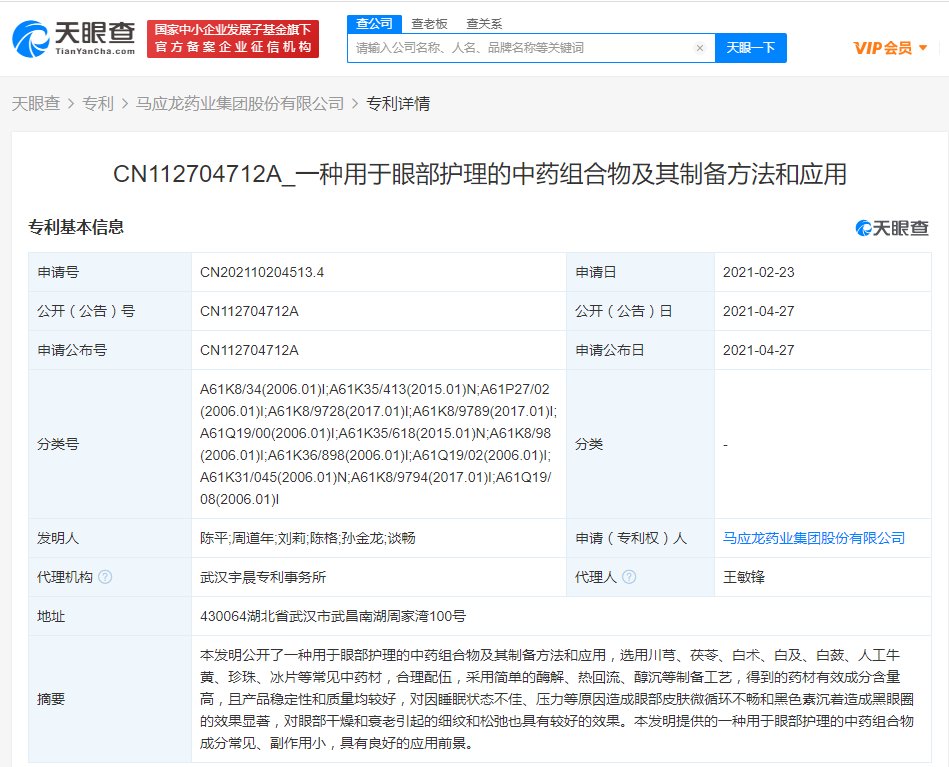Screen dimensions: 949x767
Task: Select the 查公司 search tab
Action: (374, 24)
